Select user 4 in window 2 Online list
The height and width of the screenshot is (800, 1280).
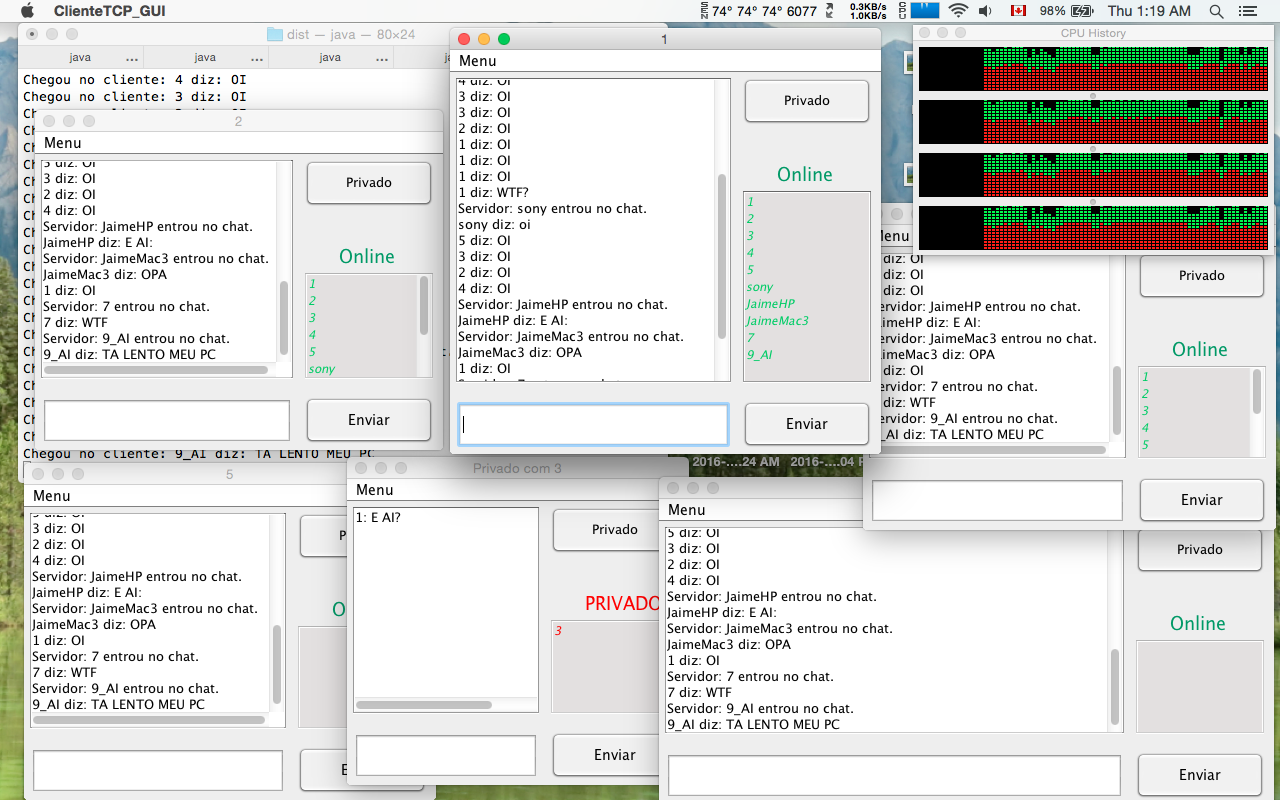pyautogui.click(x=312, y=335)
